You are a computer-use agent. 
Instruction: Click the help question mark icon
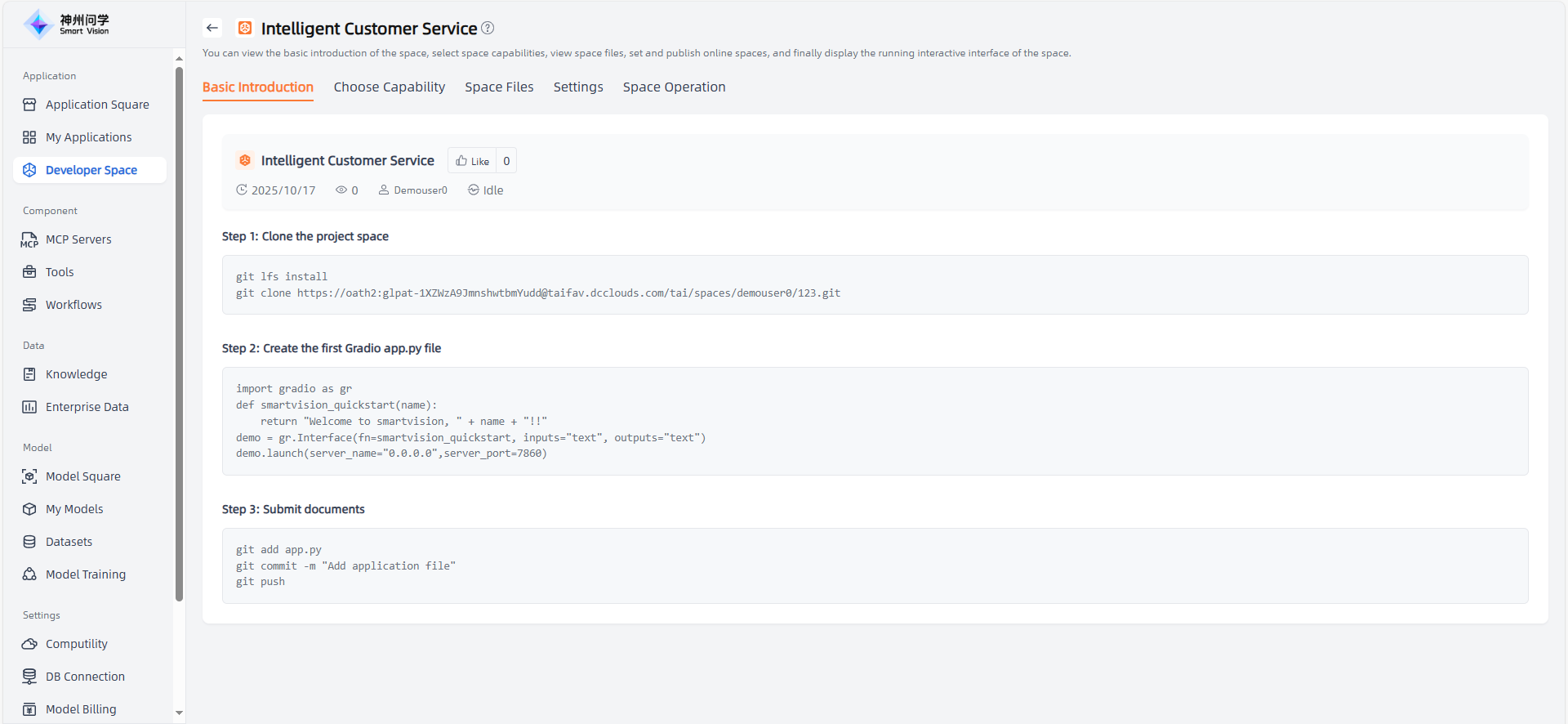[488, 28]
